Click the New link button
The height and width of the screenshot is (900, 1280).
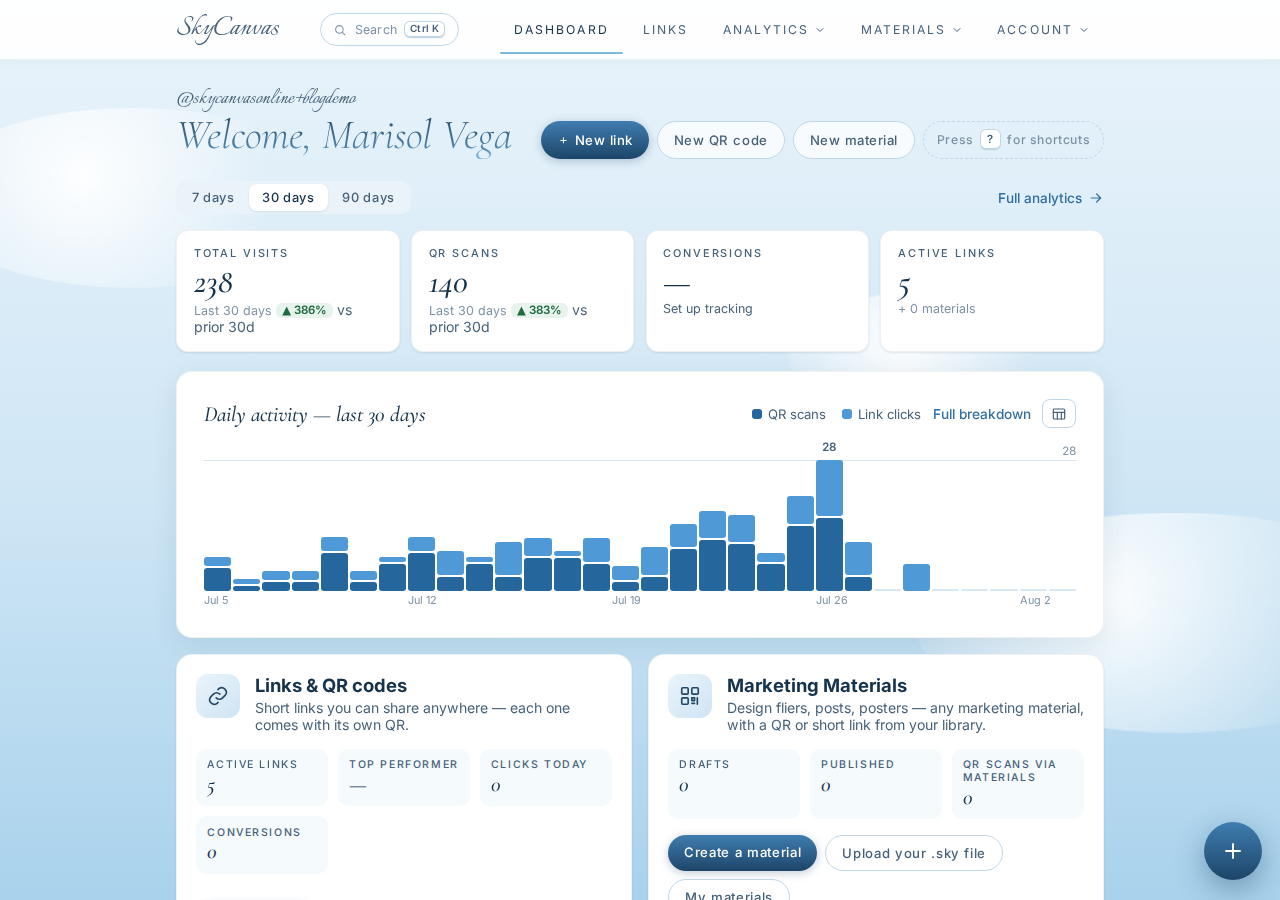tap(595, 140)
